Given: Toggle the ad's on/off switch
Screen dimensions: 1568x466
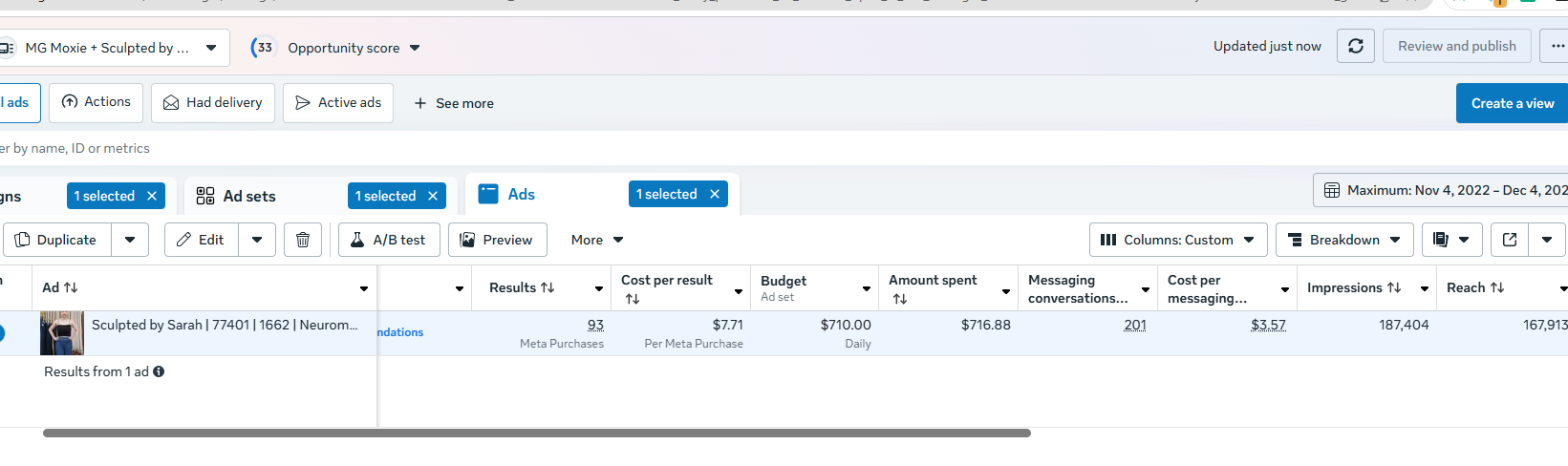Looking at the screenshot, I should click(2, 333).
